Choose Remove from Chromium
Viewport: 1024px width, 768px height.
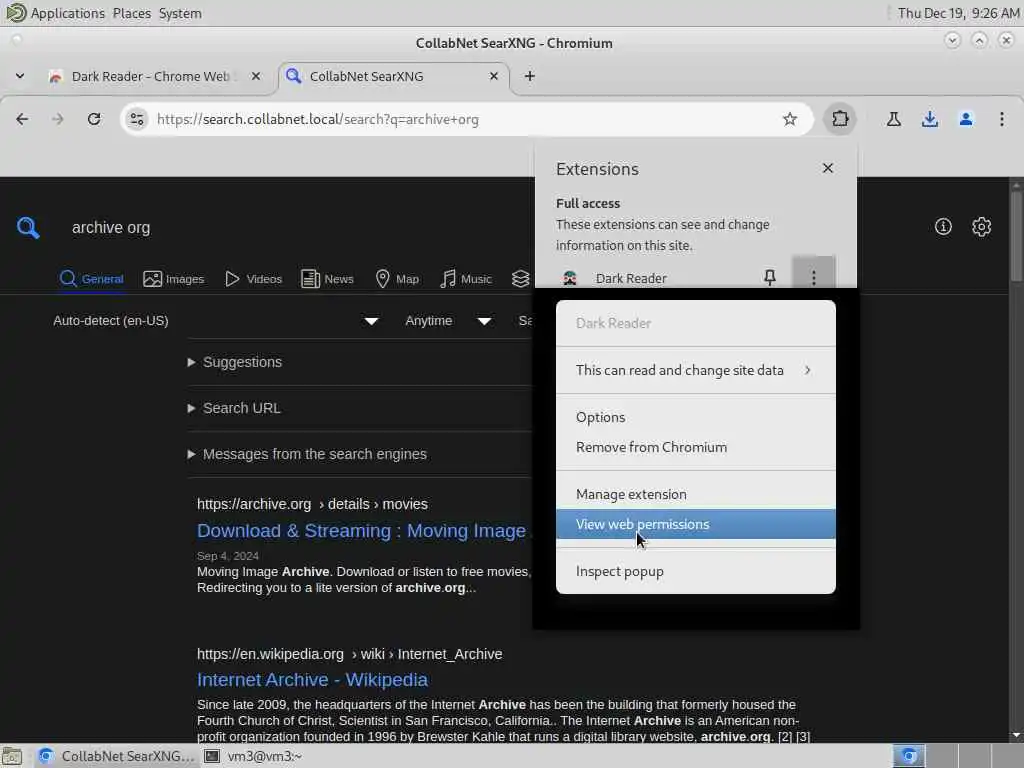click(696, 447)
